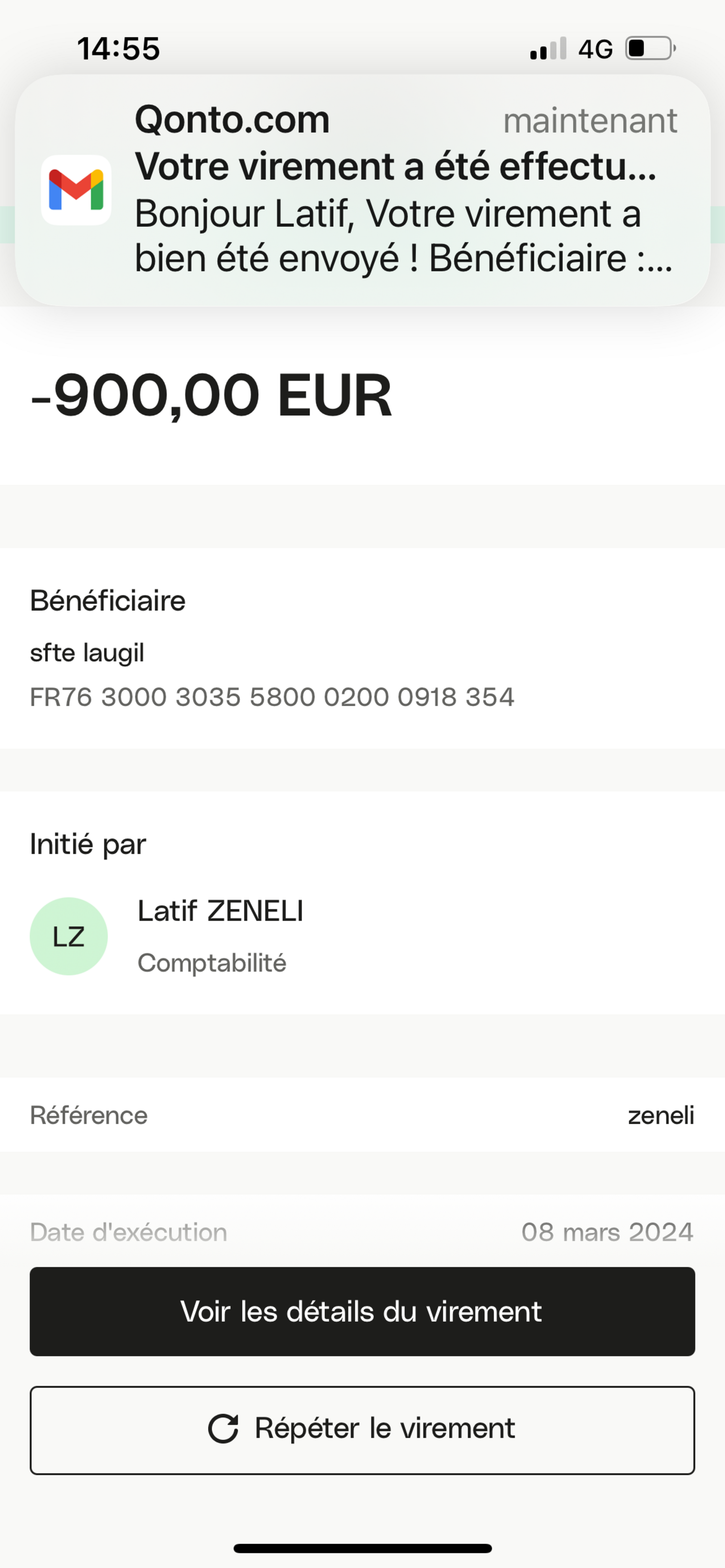Tap the battery icon in status bar

click(650, 49)
